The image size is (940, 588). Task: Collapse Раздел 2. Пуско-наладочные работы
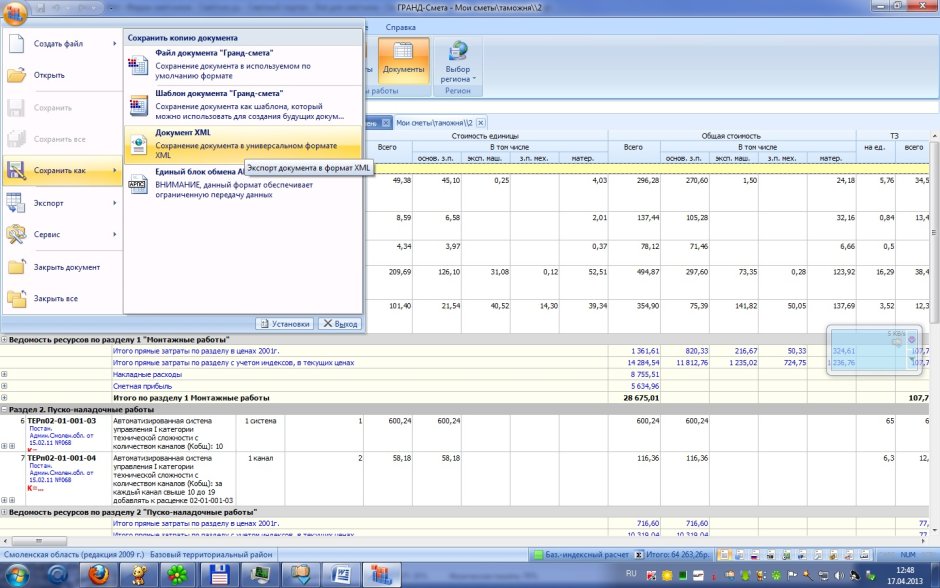coord(4,410)
